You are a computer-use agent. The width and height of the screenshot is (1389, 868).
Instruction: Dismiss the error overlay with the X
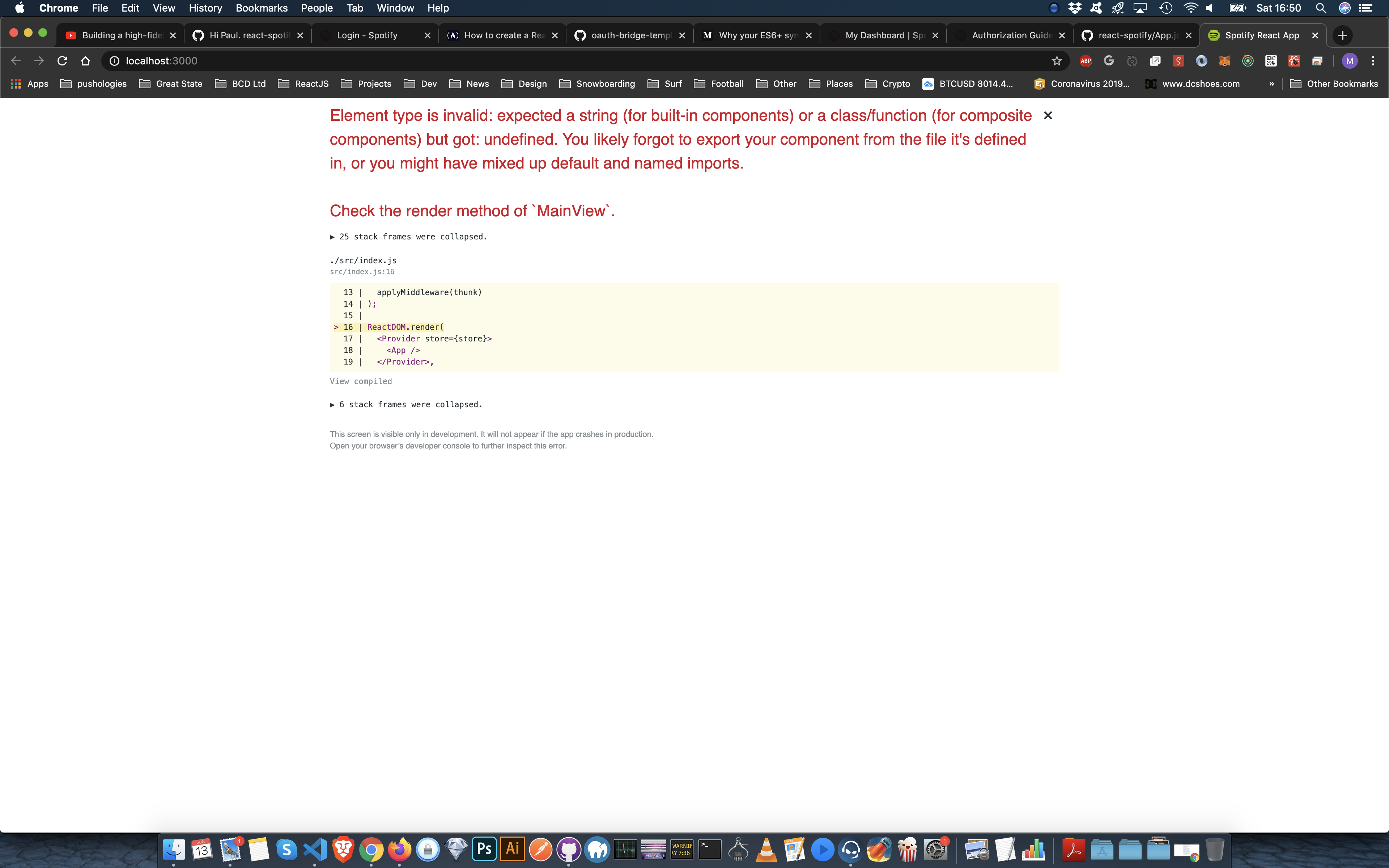1049,115
